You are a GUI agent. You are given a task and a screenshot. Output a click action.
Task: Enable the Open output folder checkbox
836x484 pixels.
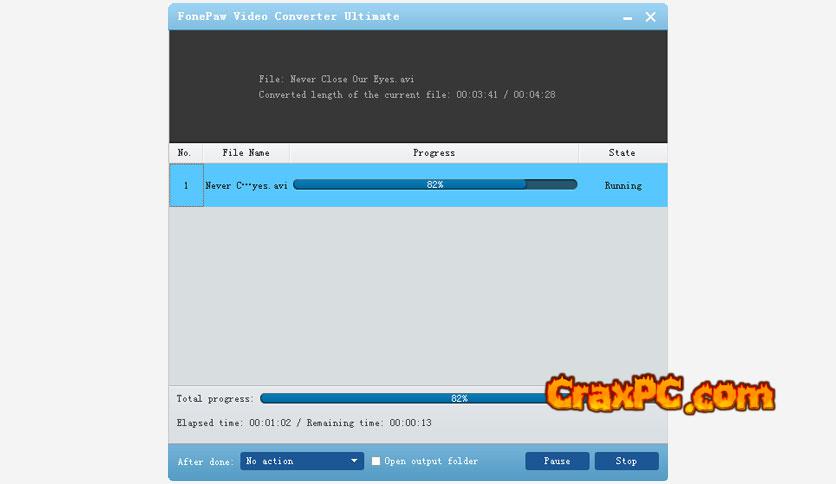click(x=376, y=461)
